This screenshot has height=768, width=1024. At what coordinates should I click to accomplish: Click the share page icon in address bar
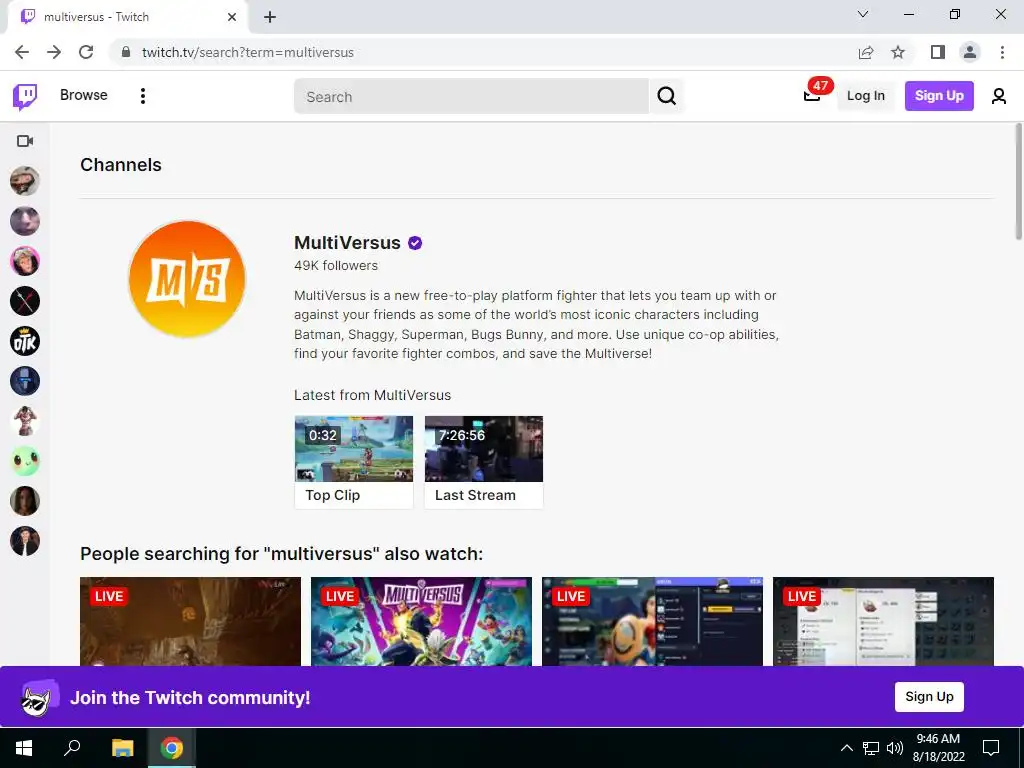click(x=866, y=52)
